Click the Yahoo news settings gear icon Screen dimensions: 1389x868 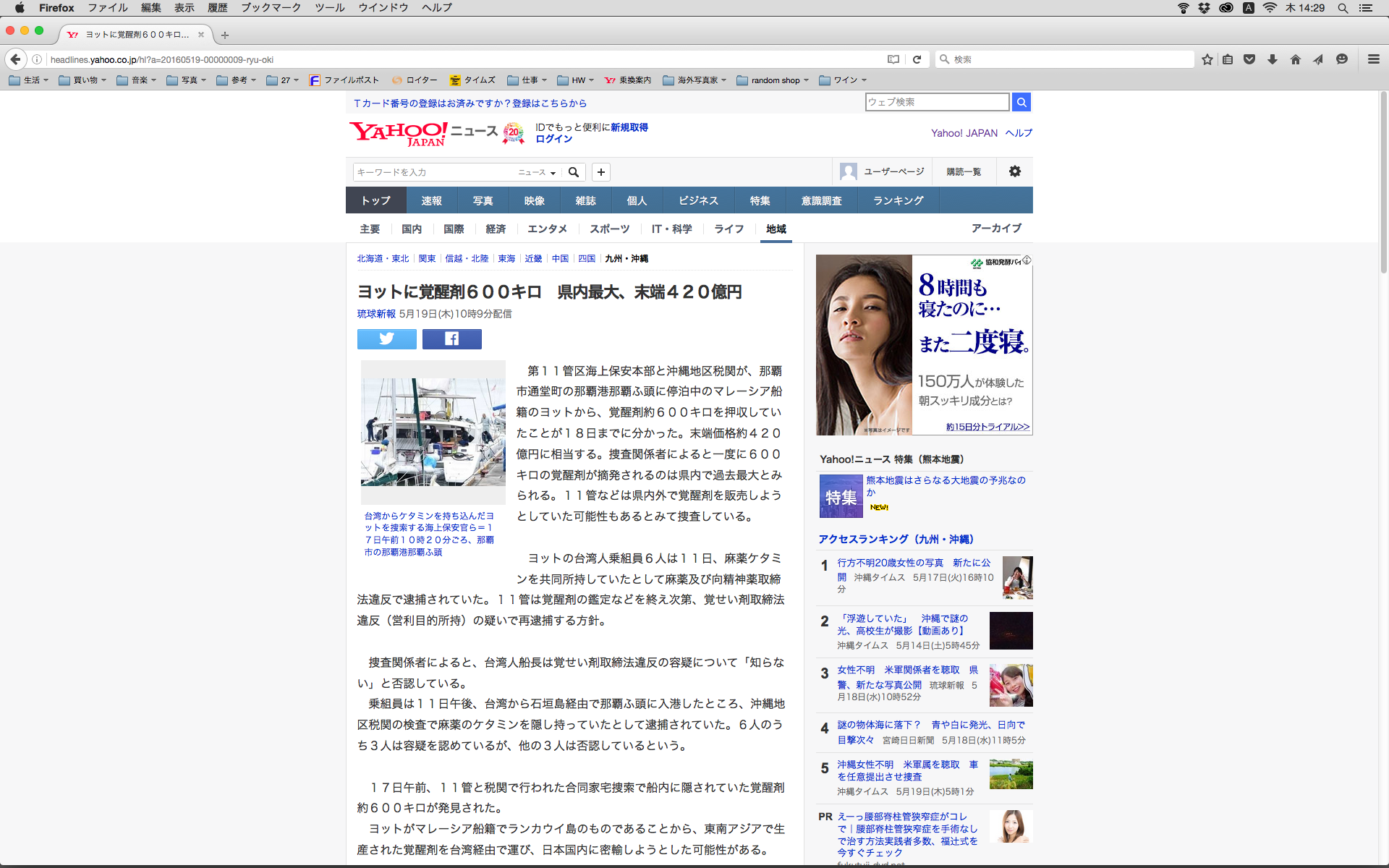tap(1014, 171)
